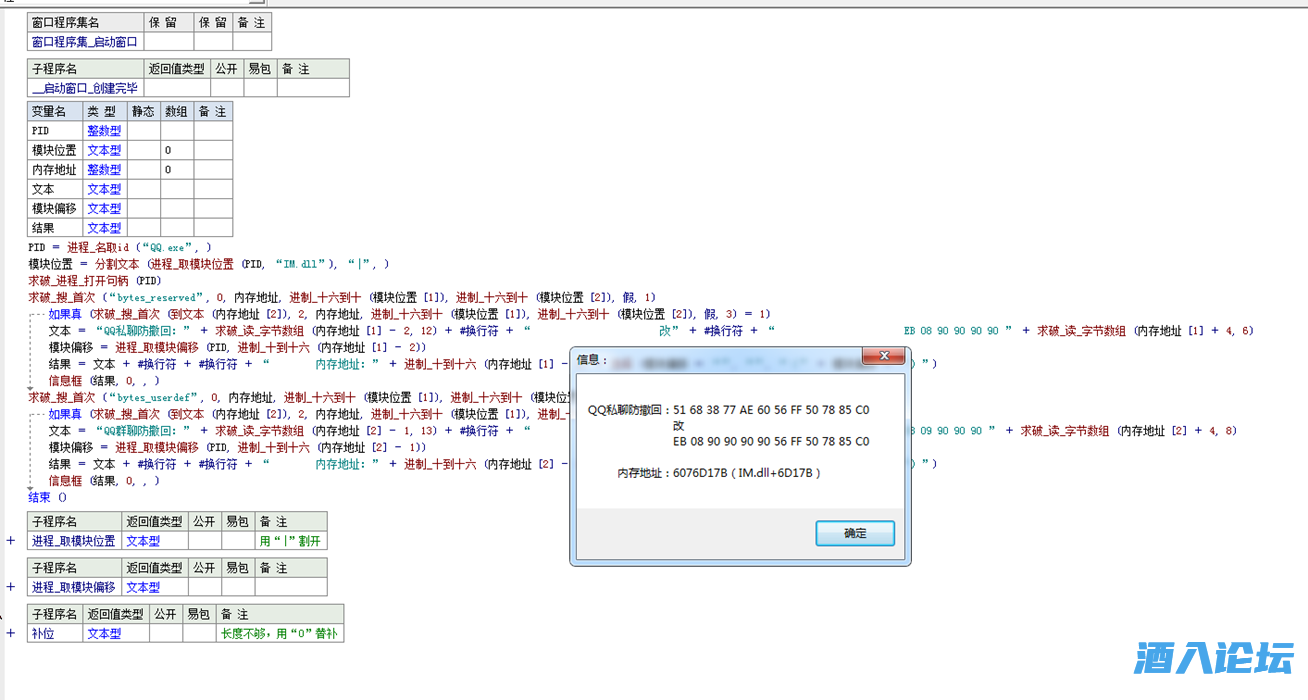The image size is (1308, 700).
Task: Click the 用“|”割开 remark cell
Action: coord(290,541)
